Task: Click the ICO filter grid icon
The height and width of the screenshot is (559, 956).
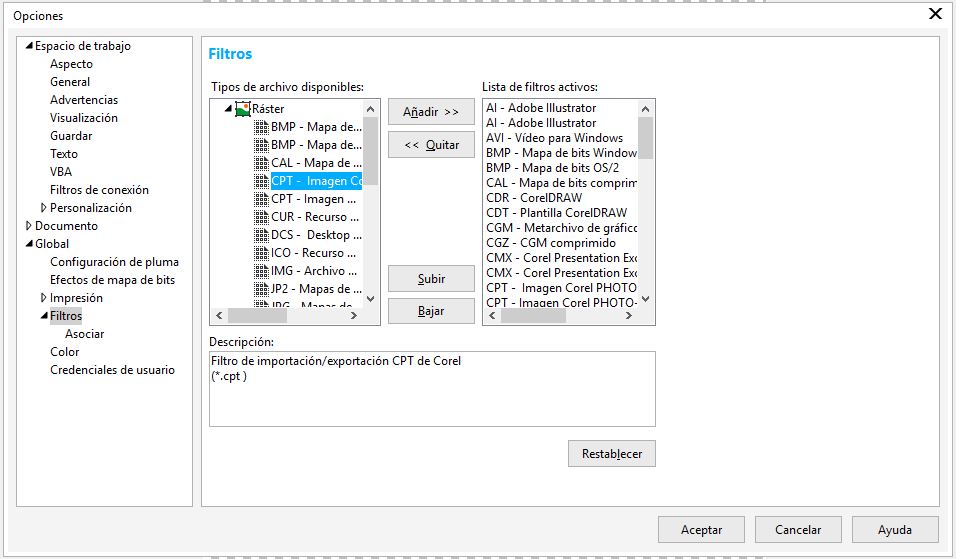Action: coord(261,253)
